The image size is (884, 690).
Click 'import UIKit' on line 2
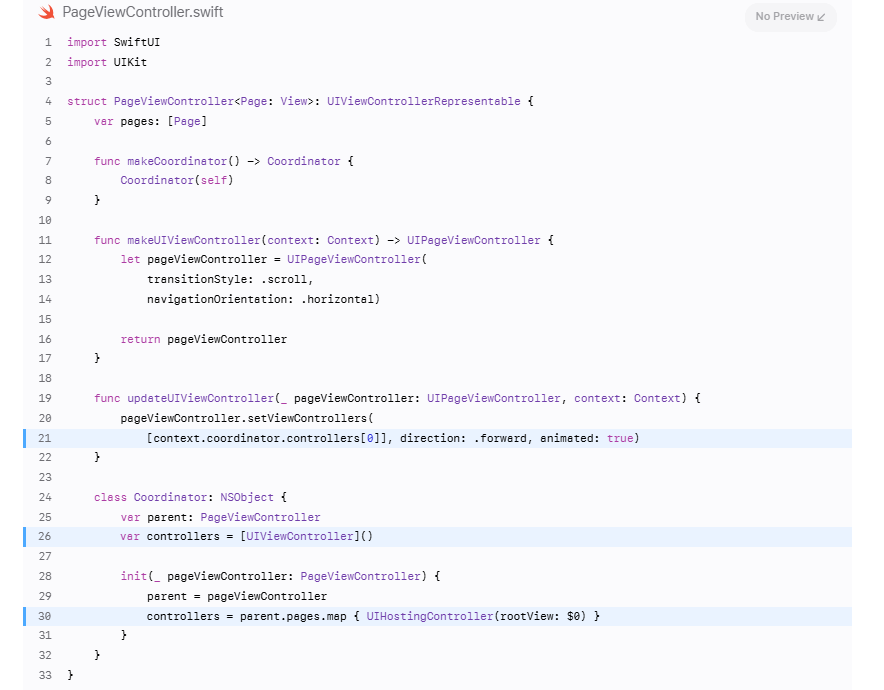(x=107, y=62)
